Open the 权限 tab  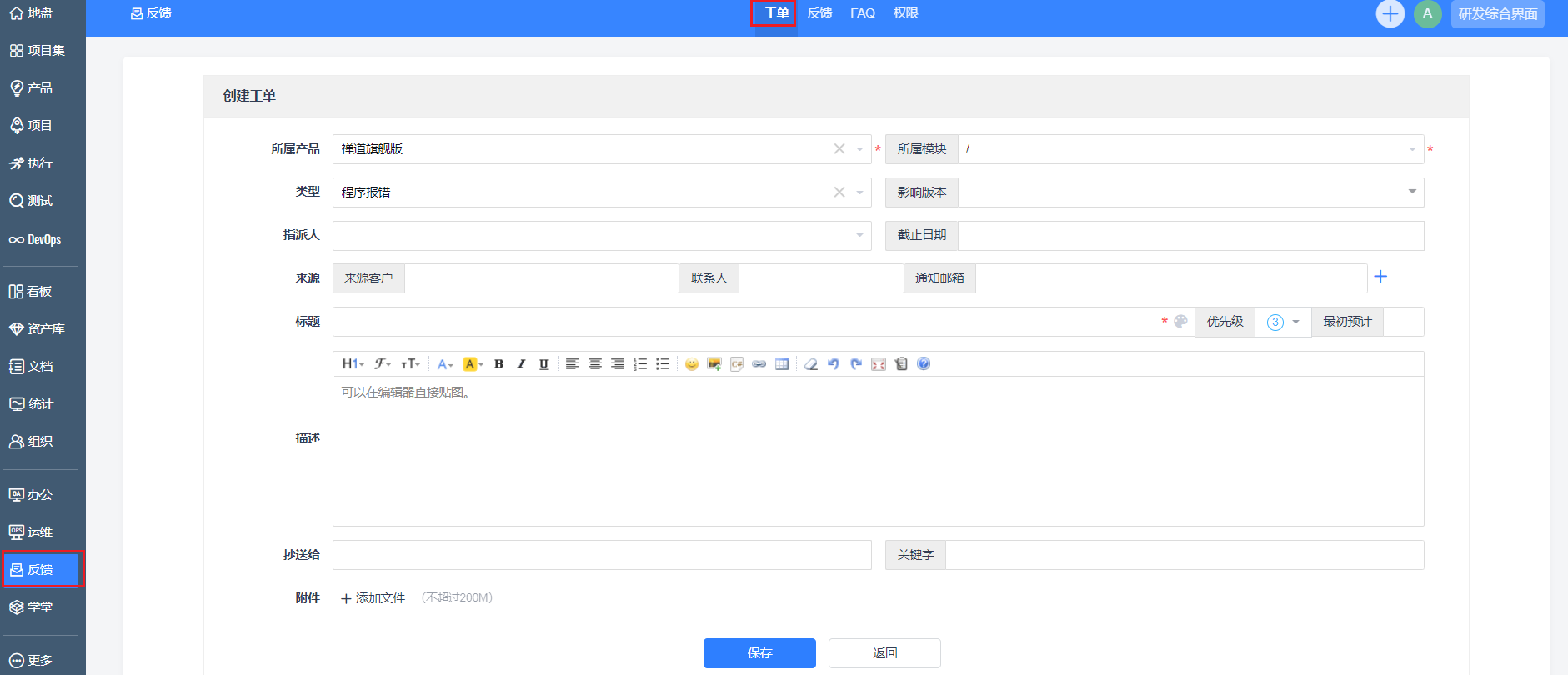(x=906, y=13)
